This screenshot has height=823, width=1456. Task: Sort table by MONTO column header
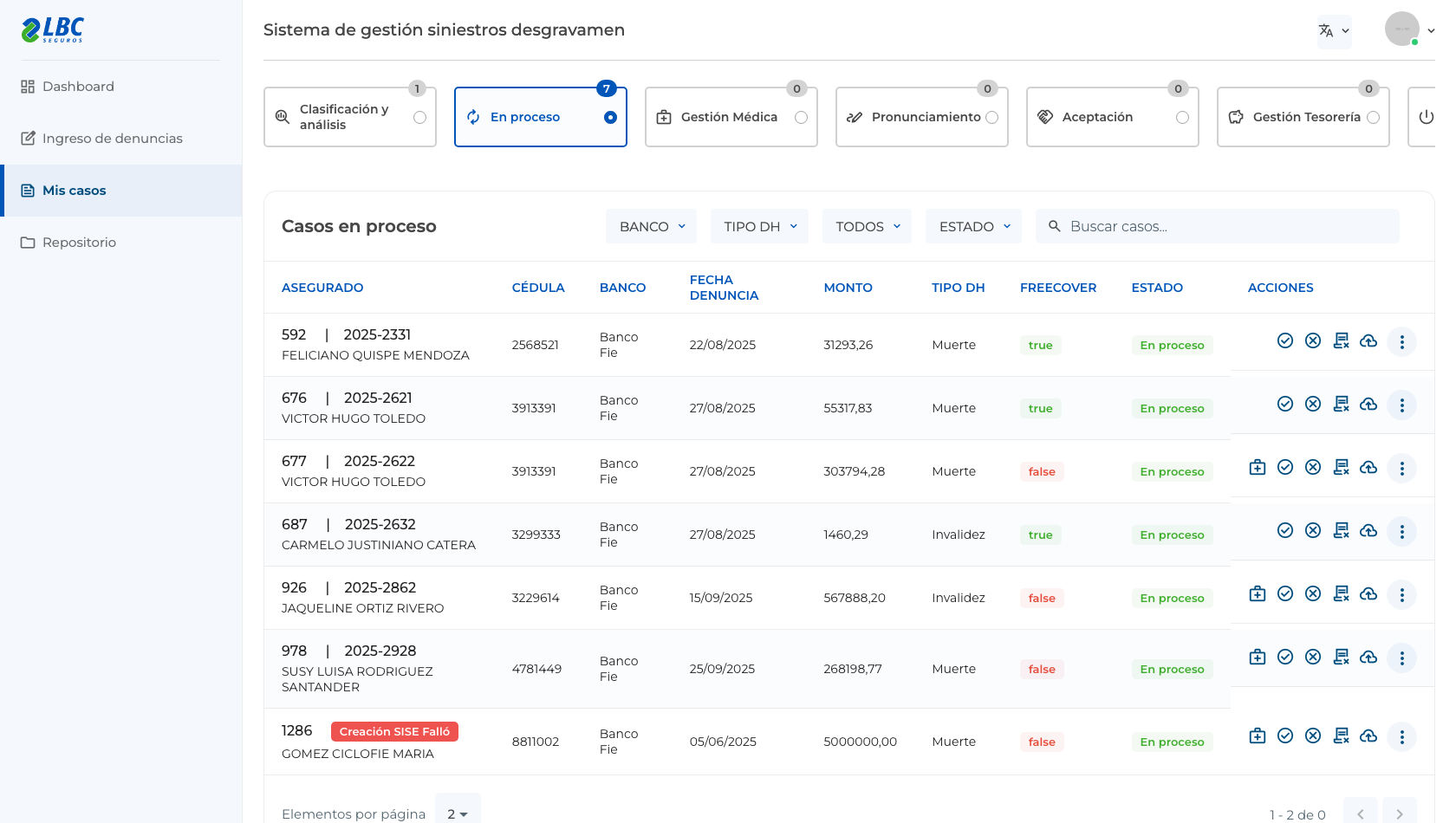coord(848,288)
